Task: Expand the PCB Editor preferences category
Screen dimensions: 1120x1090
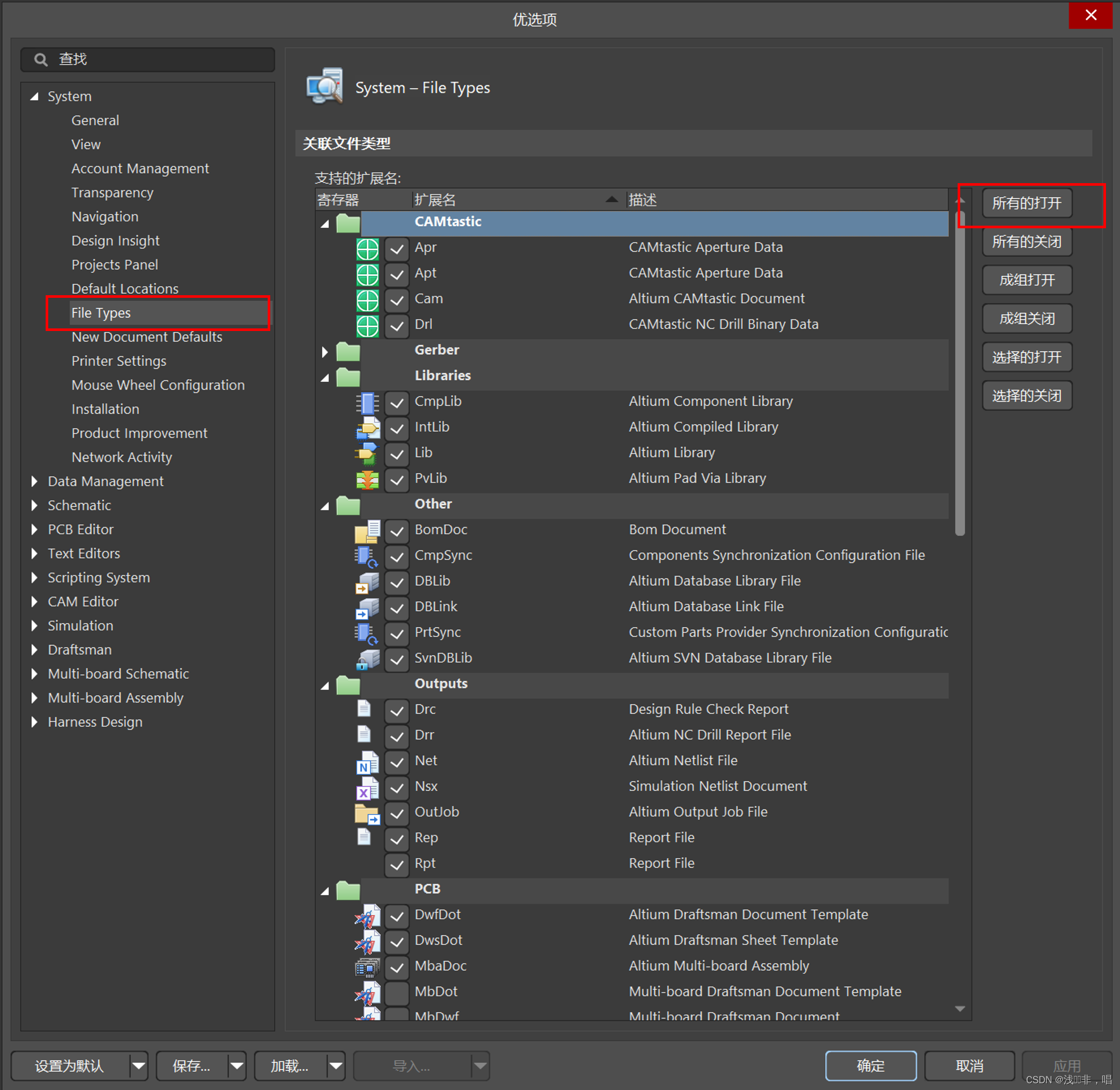Action: click(x=34, y=530)
